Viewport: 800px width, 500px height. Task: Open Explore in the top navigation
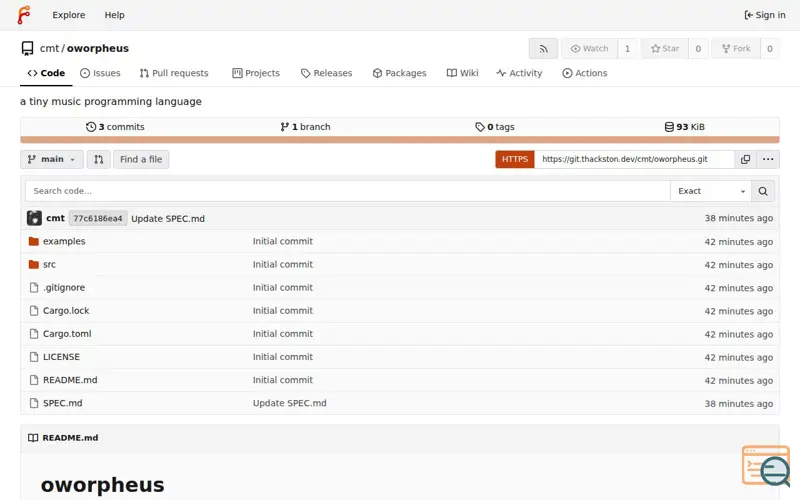[69, 15]
